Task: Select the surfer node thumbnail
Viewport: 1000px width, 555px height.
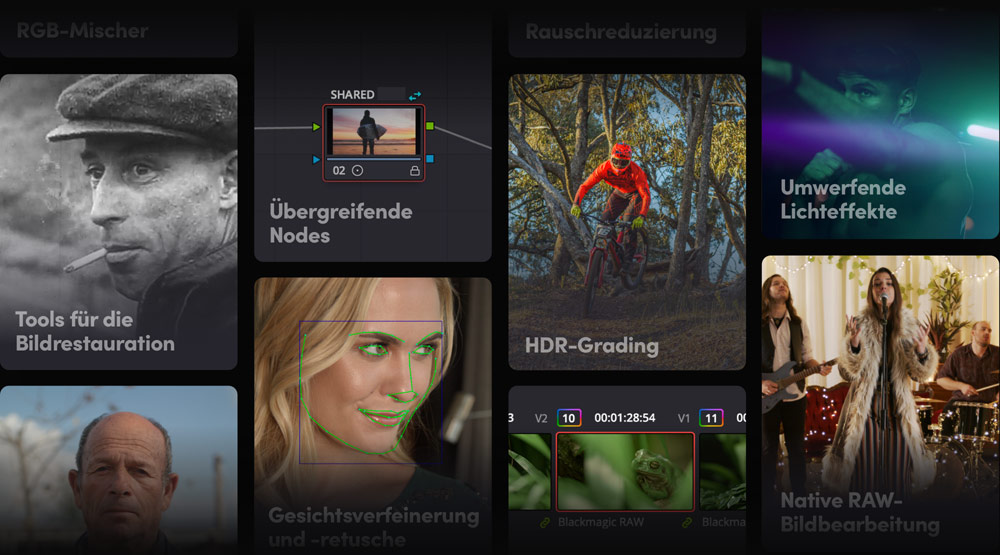Action: click(373, 131)
